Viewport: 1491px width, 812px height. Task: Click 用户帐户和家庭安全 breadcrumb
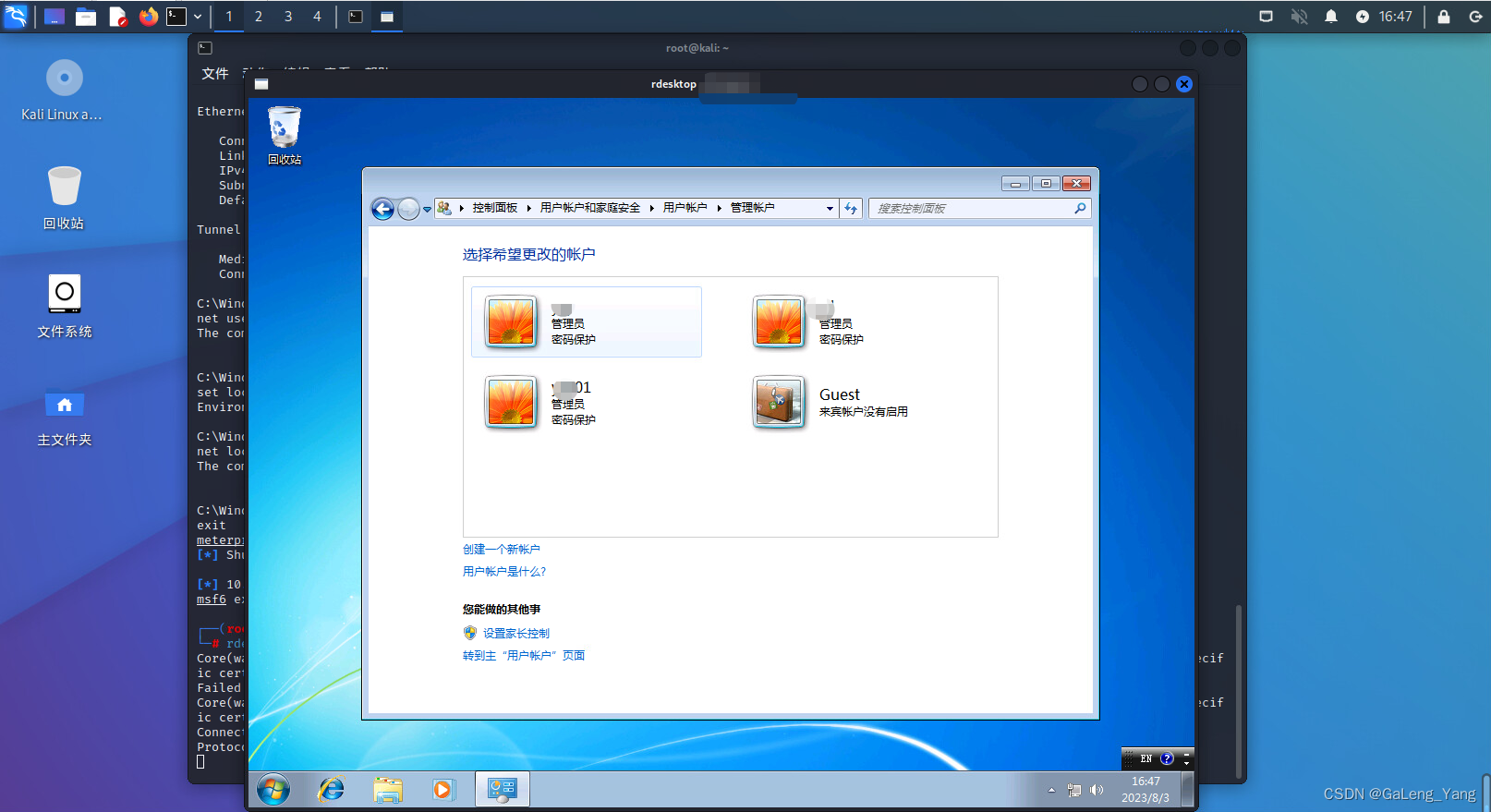tap(590, 208)
